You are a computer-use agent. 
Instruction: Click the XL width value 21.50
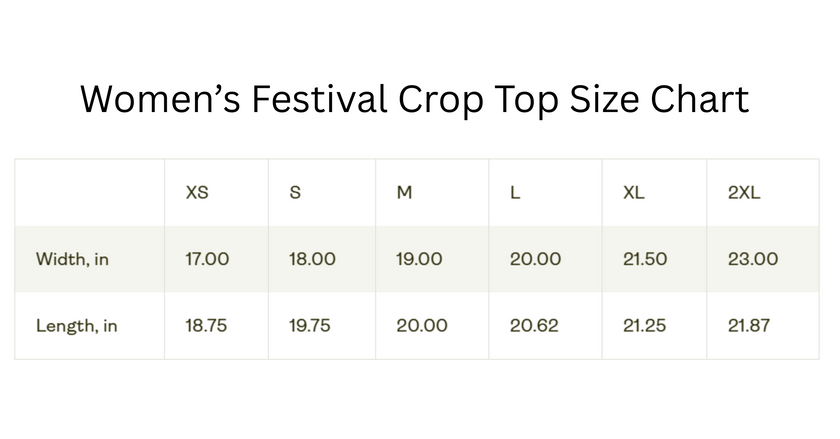pyautogui.click(x=645, y=259)
